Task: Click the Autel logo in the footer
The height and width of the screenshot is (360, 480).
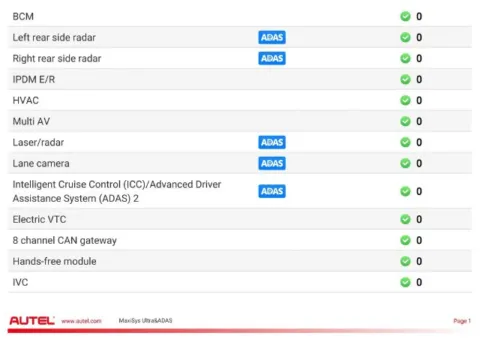Action: pos(32,321)
